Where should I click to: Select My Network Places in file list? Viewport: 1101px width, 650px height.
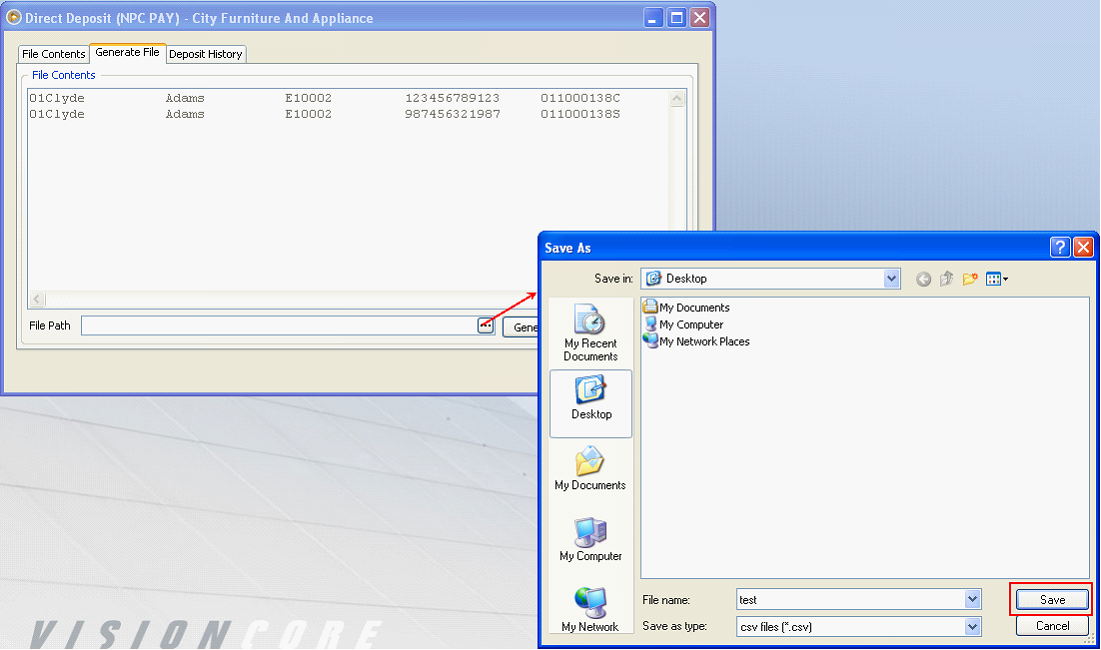(x=697, y=341)
